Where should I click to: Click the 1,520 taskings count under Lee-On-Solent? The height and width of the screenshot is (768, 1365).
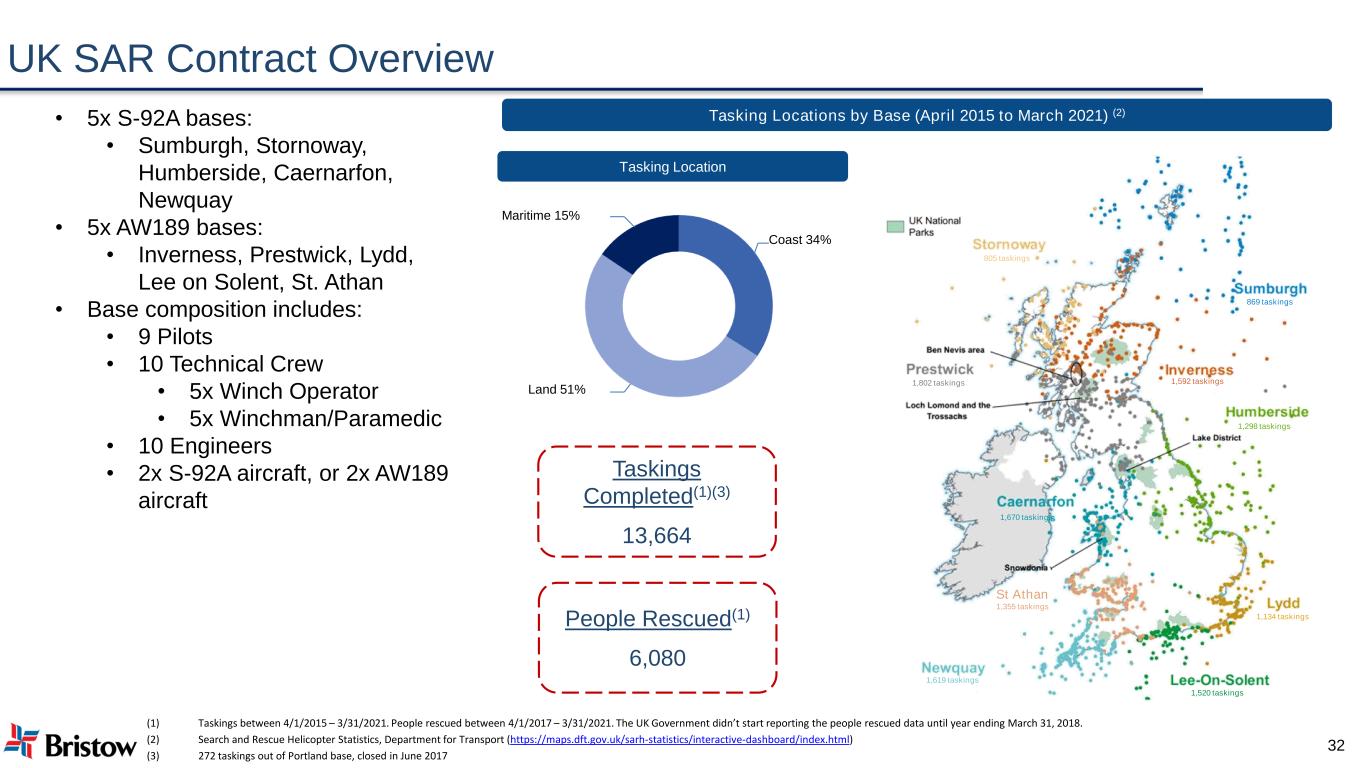1217,693
